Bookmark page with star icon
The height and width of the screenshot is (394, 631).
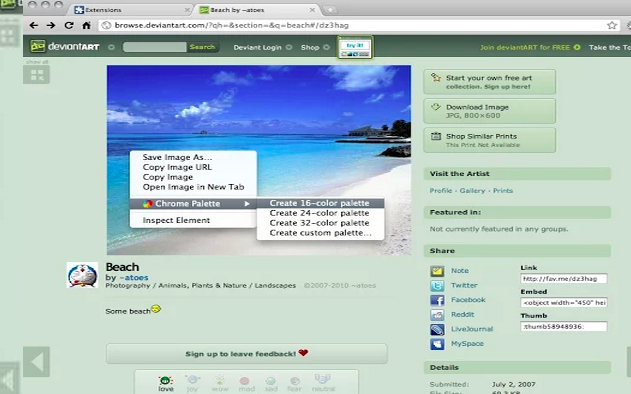(x=612, y=25)
